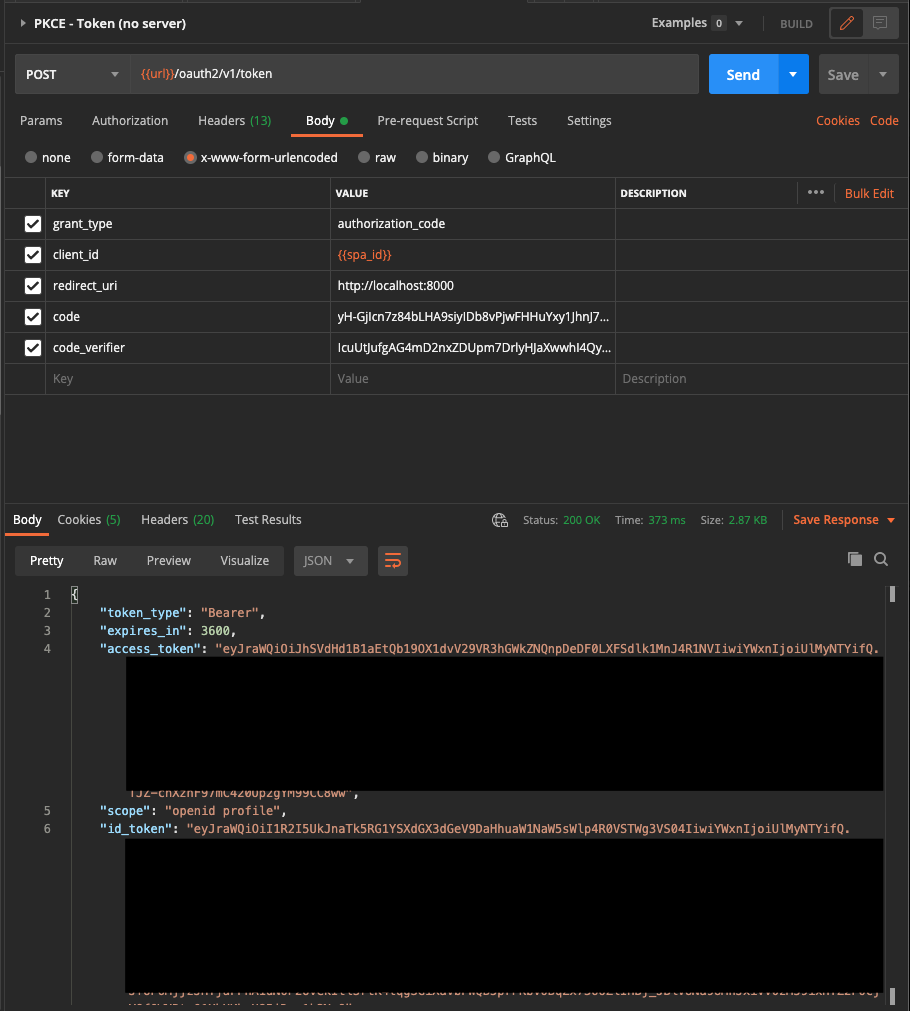
Task: Uncheck the grant_type parameter checkbox
Action: 33,224
